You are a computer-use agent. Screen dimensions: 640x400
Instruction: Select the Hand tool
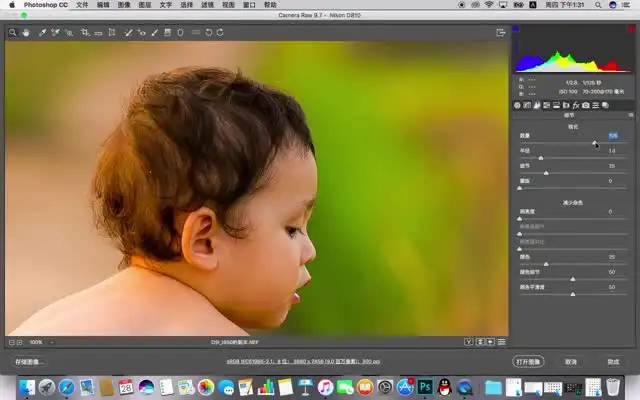25,33
